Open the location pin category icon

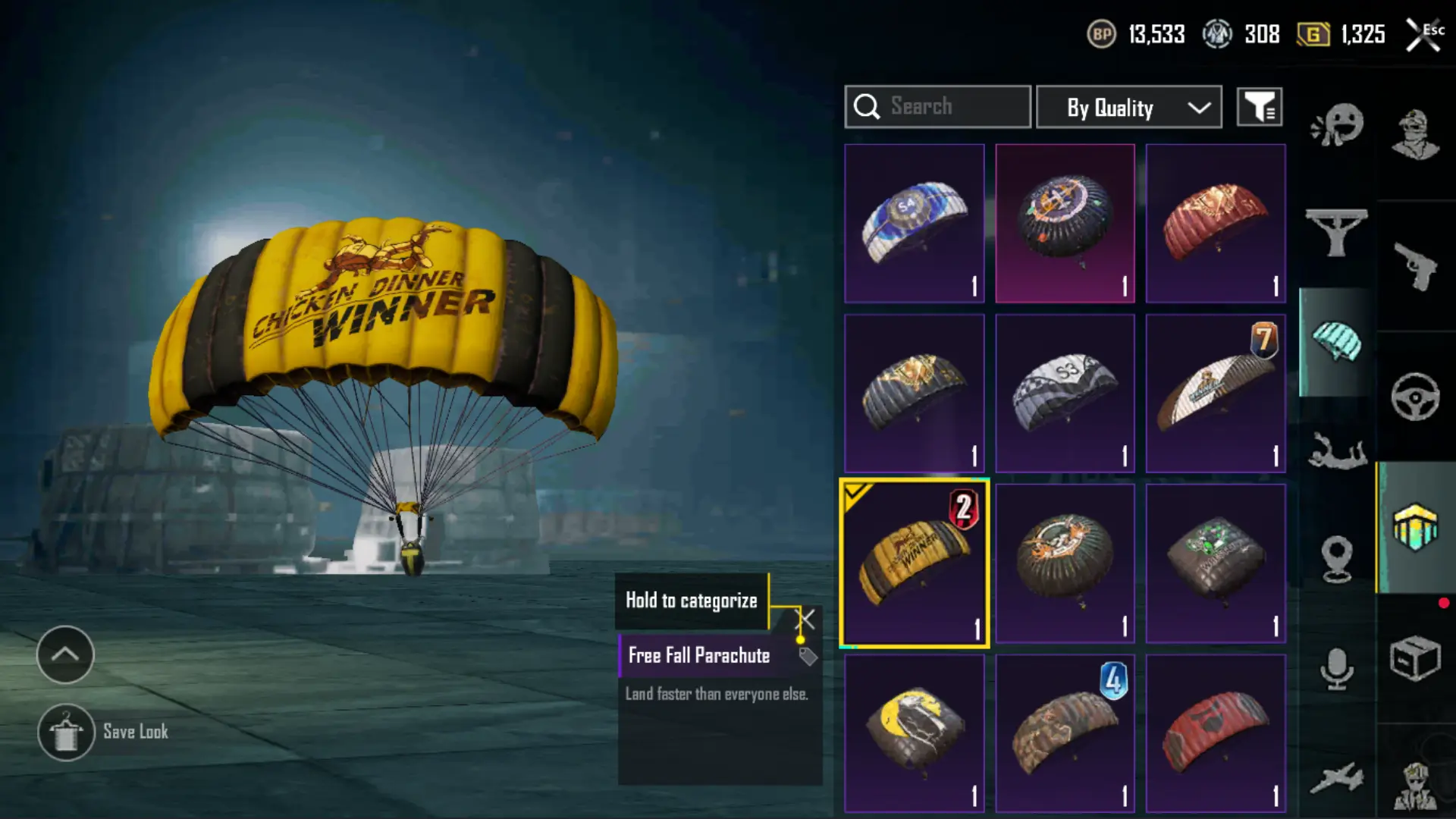tap(1337, 559)
